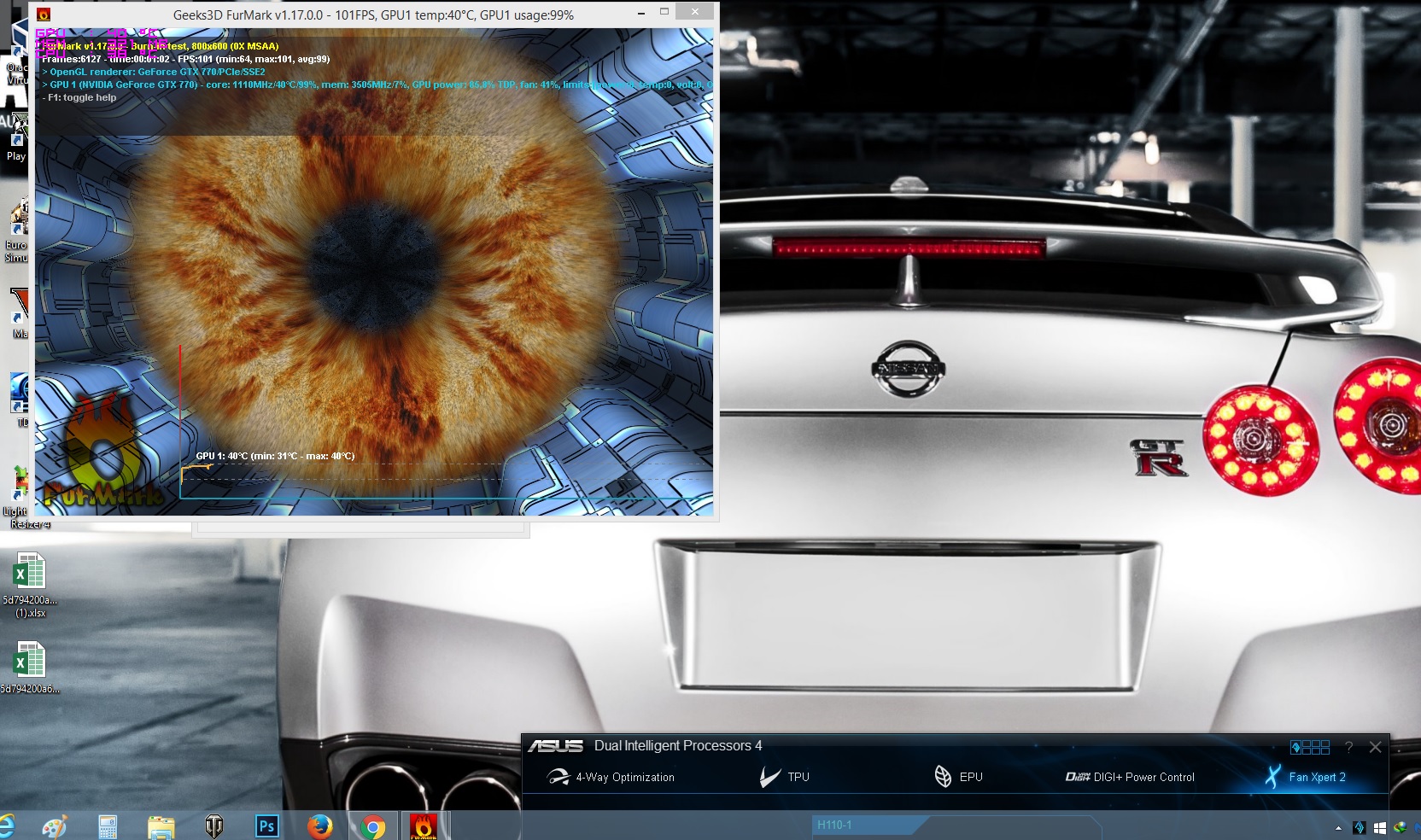The image size is (1421, 840).
Task: Select the Fan Xpert 2 tab
Action: 1306,777
